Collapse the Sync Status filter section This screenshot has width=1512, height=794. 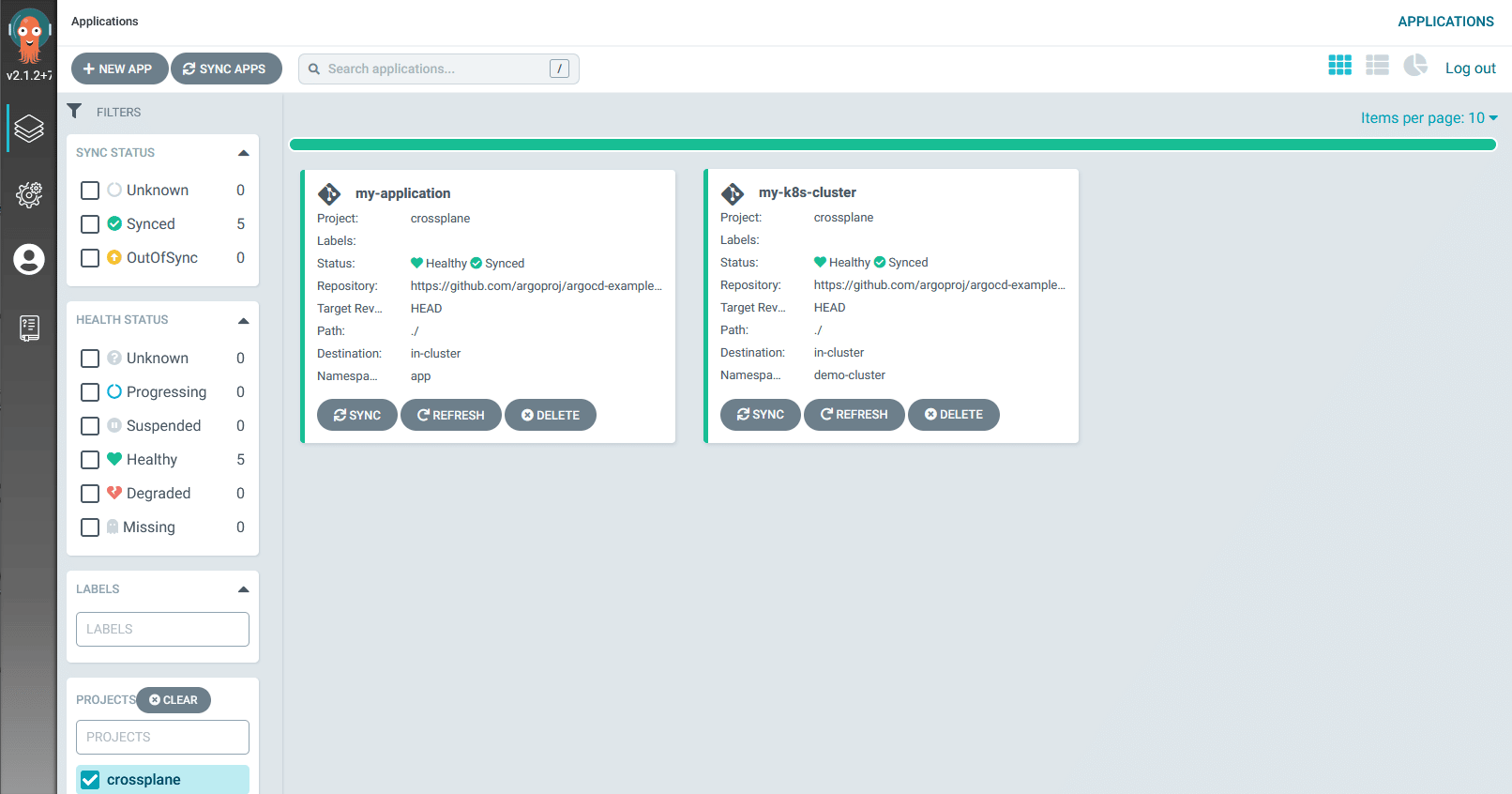tap(244, 153)
